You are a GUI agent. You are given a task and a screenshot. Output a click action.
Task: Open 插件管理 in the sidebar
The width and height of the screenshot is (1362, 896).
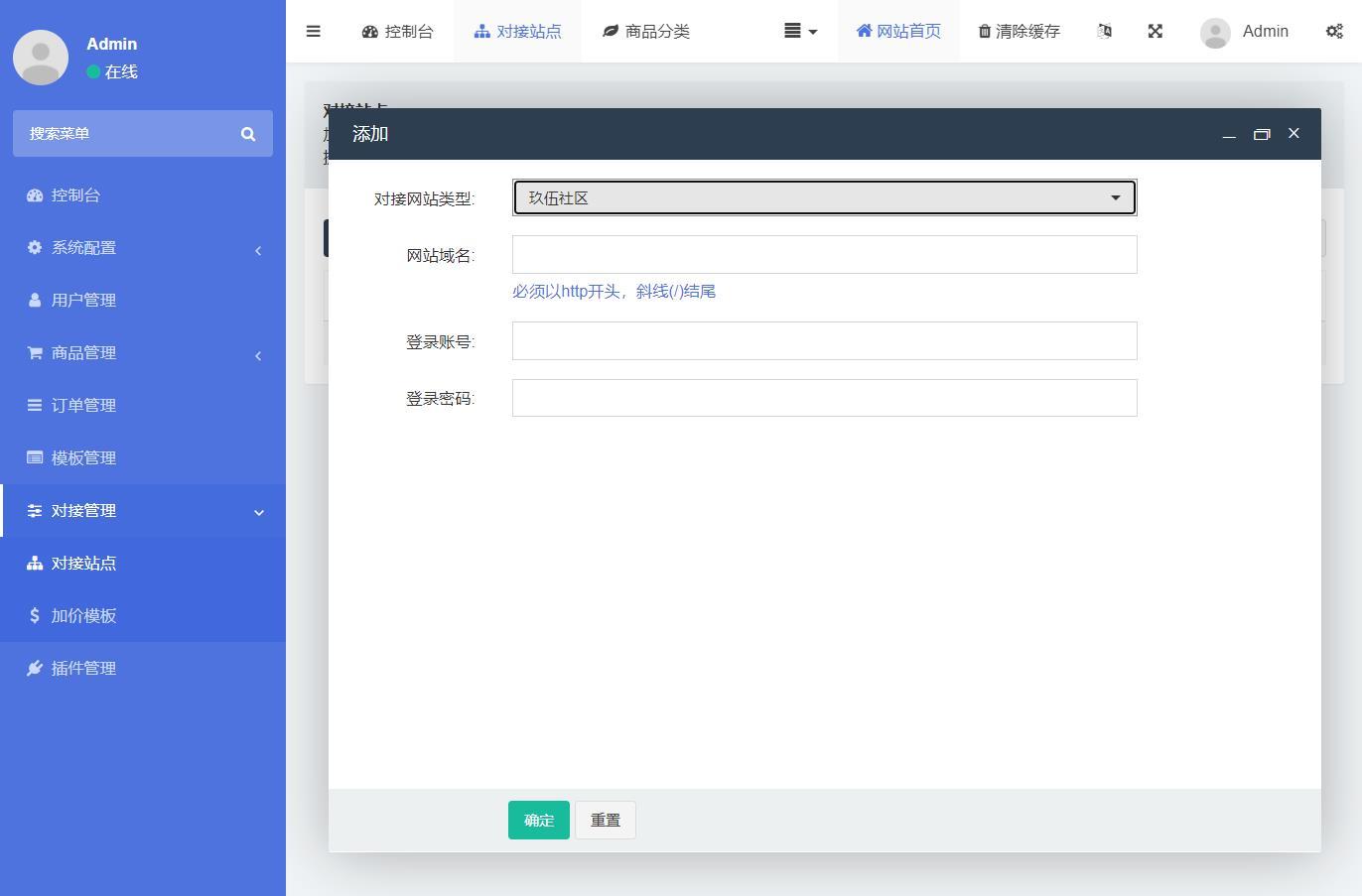tap(143, 669)
